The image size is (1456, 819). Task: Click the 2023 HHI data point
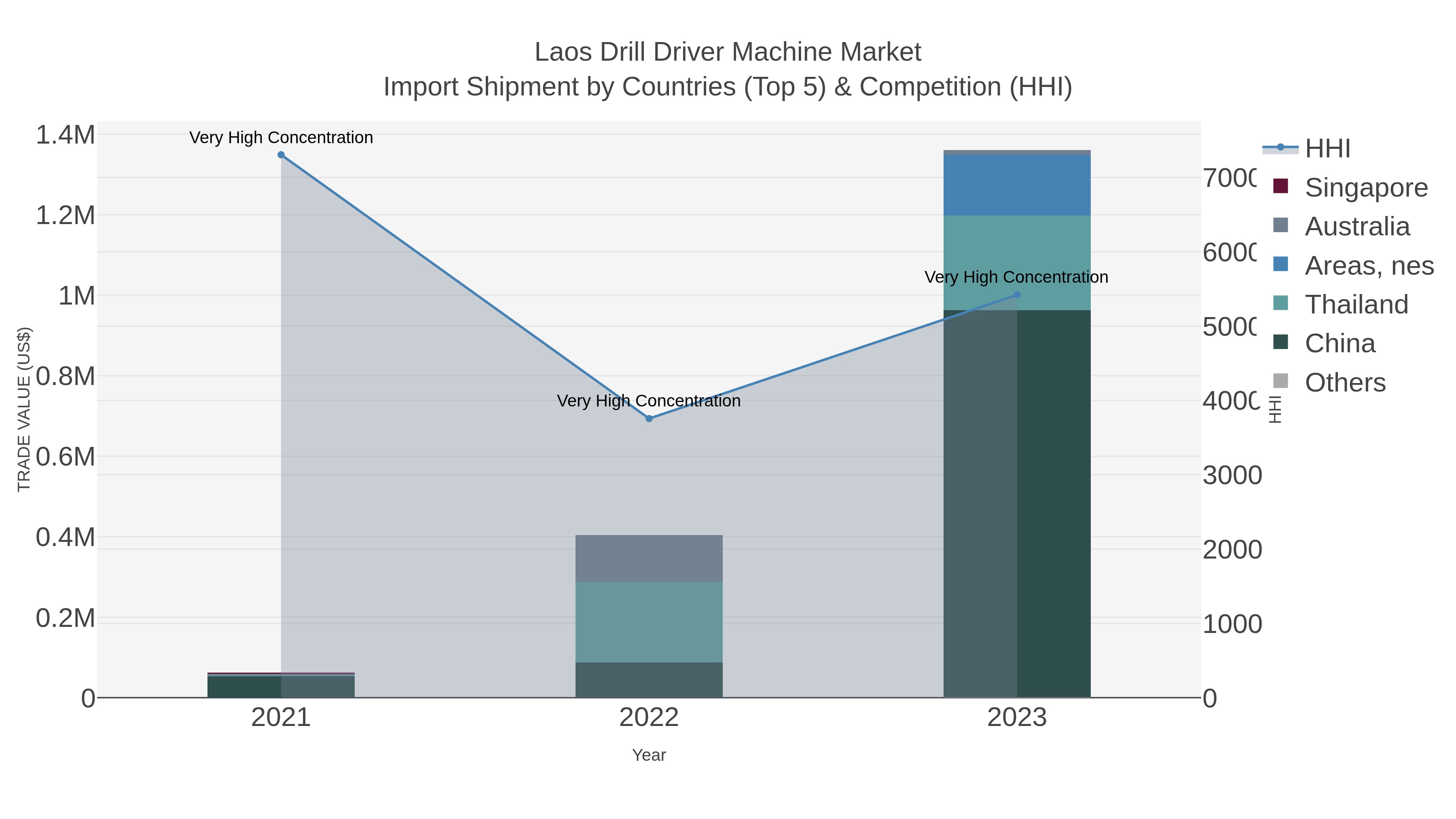(1017, 295)
